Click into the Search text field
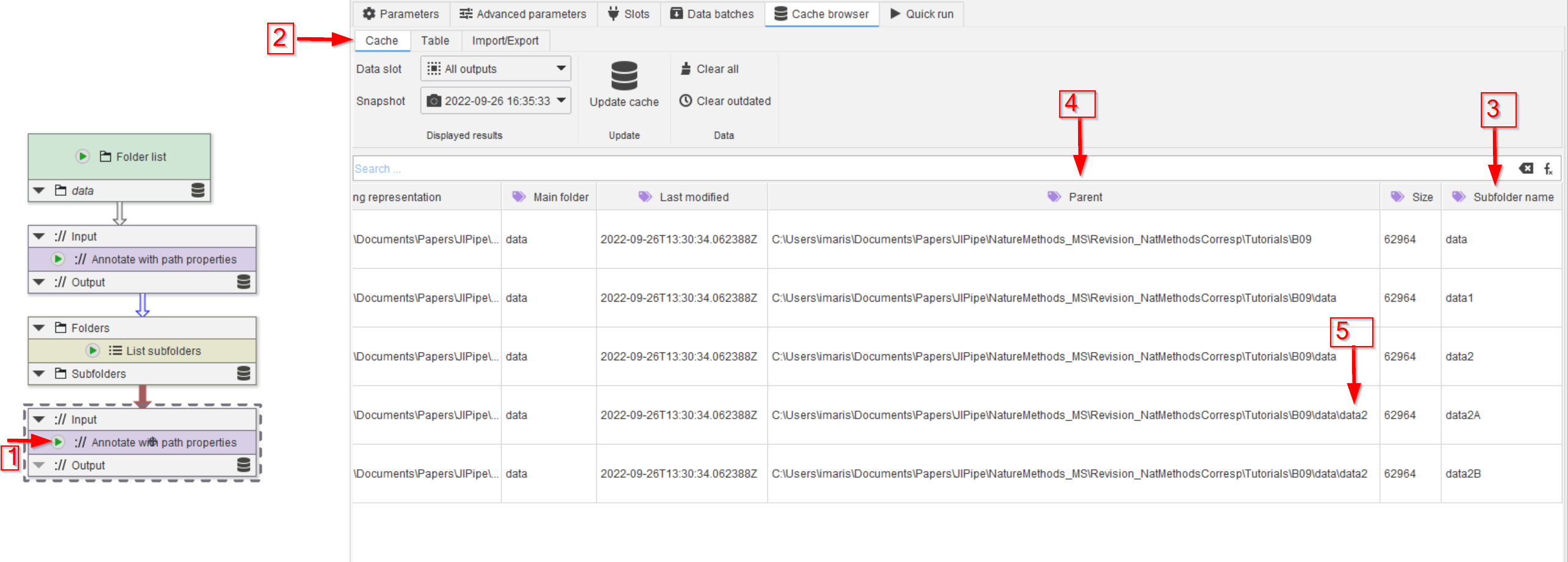This screenshot has width=1568, height=562. pyautogui.click(x=915, y=168)
